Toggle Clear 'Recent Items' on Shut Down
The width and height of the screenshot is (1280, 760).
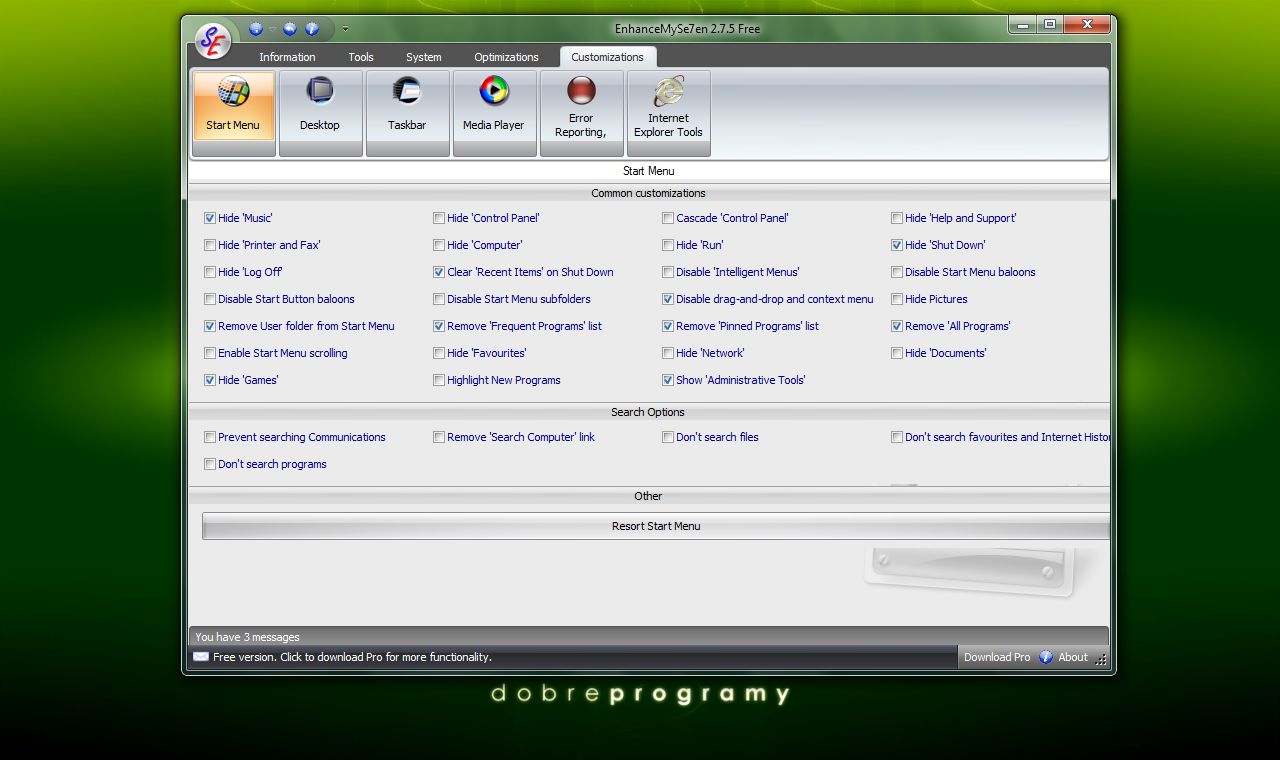439,272
